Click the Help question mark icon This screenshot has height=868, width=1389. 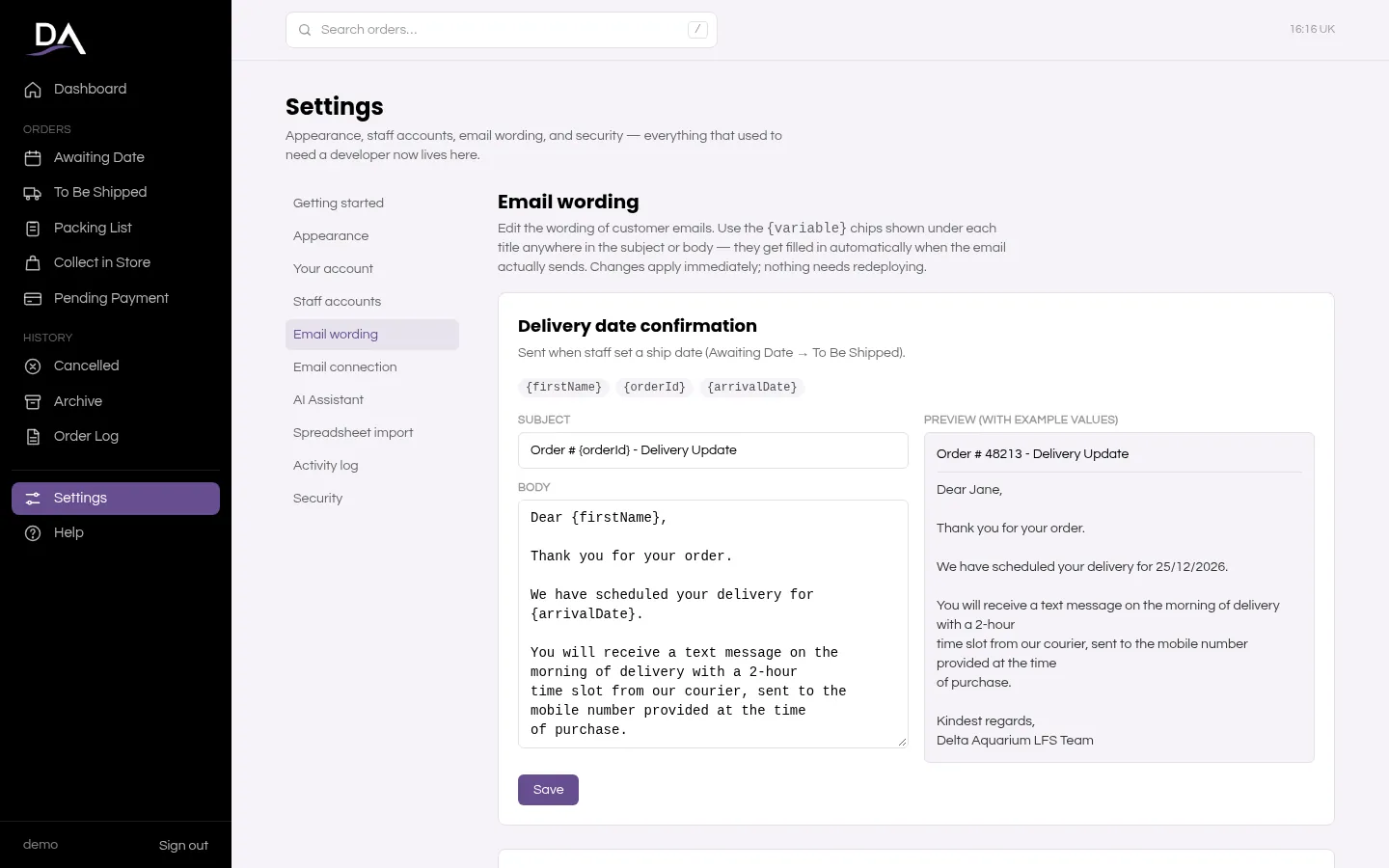pyautogui.click(x=33, y=533)
